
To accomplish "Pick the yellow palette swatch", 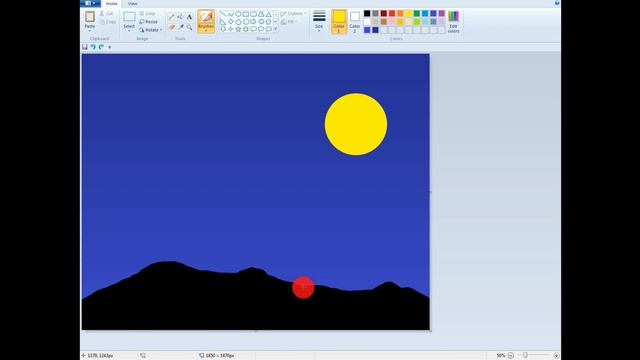I will (x=409, y=13).
